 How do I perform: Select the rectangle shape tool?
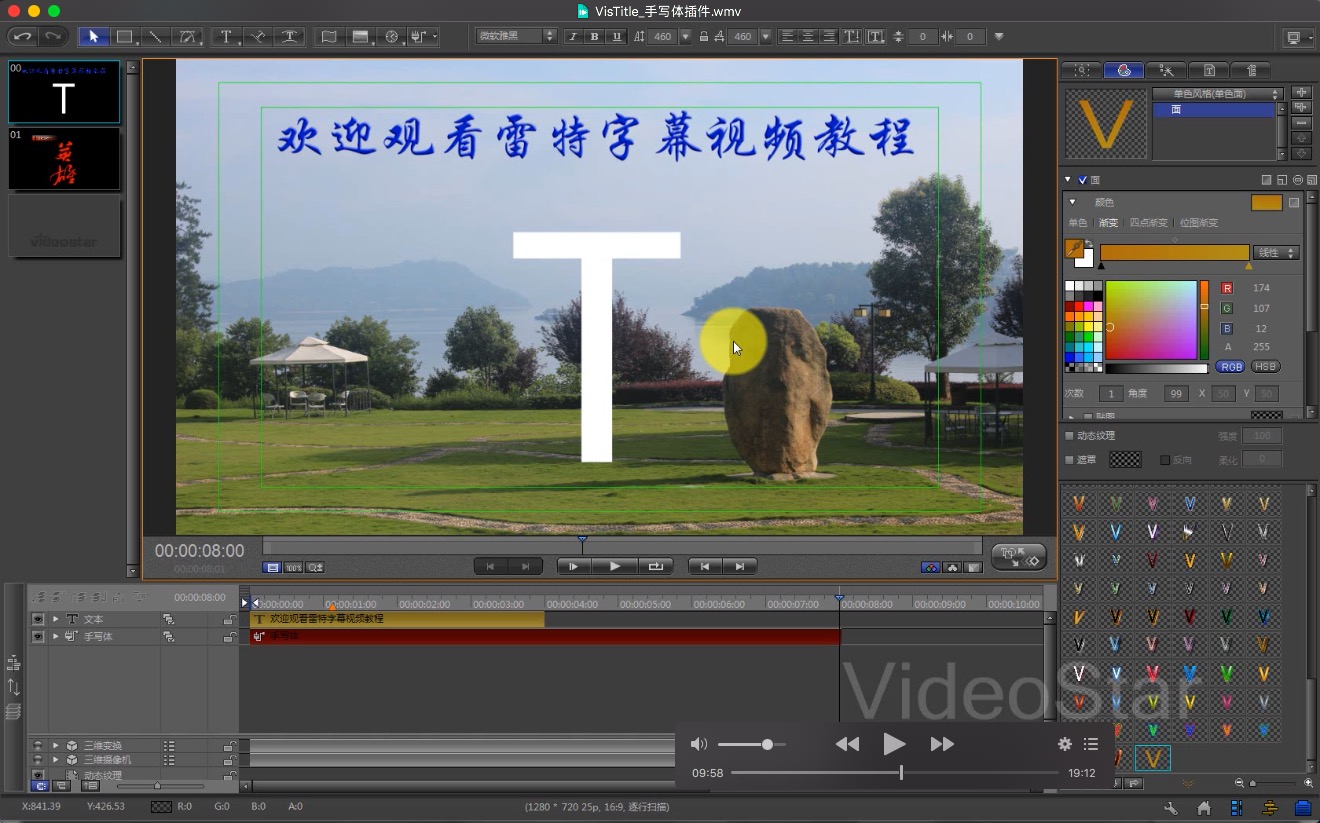[124, 37]
